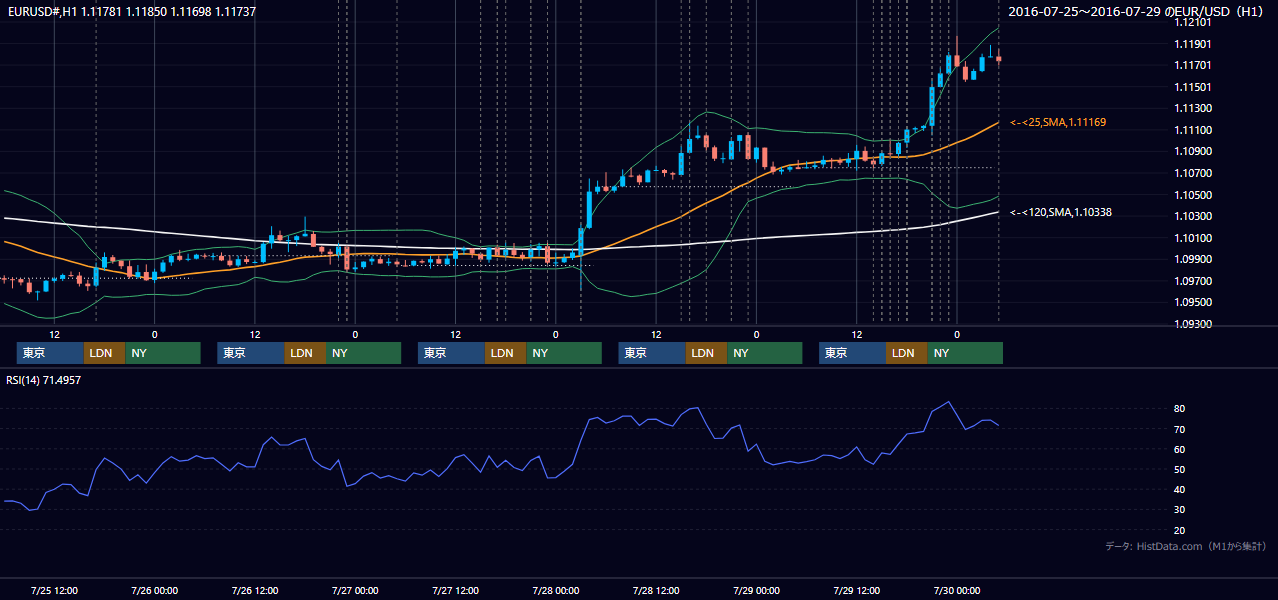
Task: Click the 7/30 00:00 time label
Action: coord(957,590)
